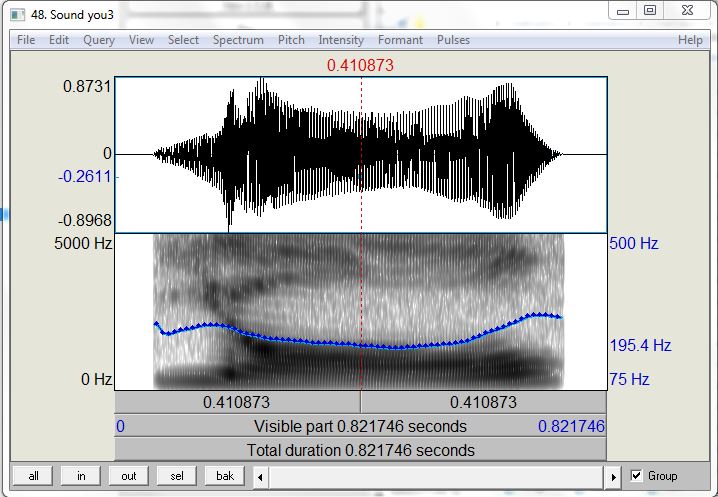Screen dimensions: 718x497
Task: Click the 0.8731 maximum amplitude label
Action: click(x=87, y=86)
